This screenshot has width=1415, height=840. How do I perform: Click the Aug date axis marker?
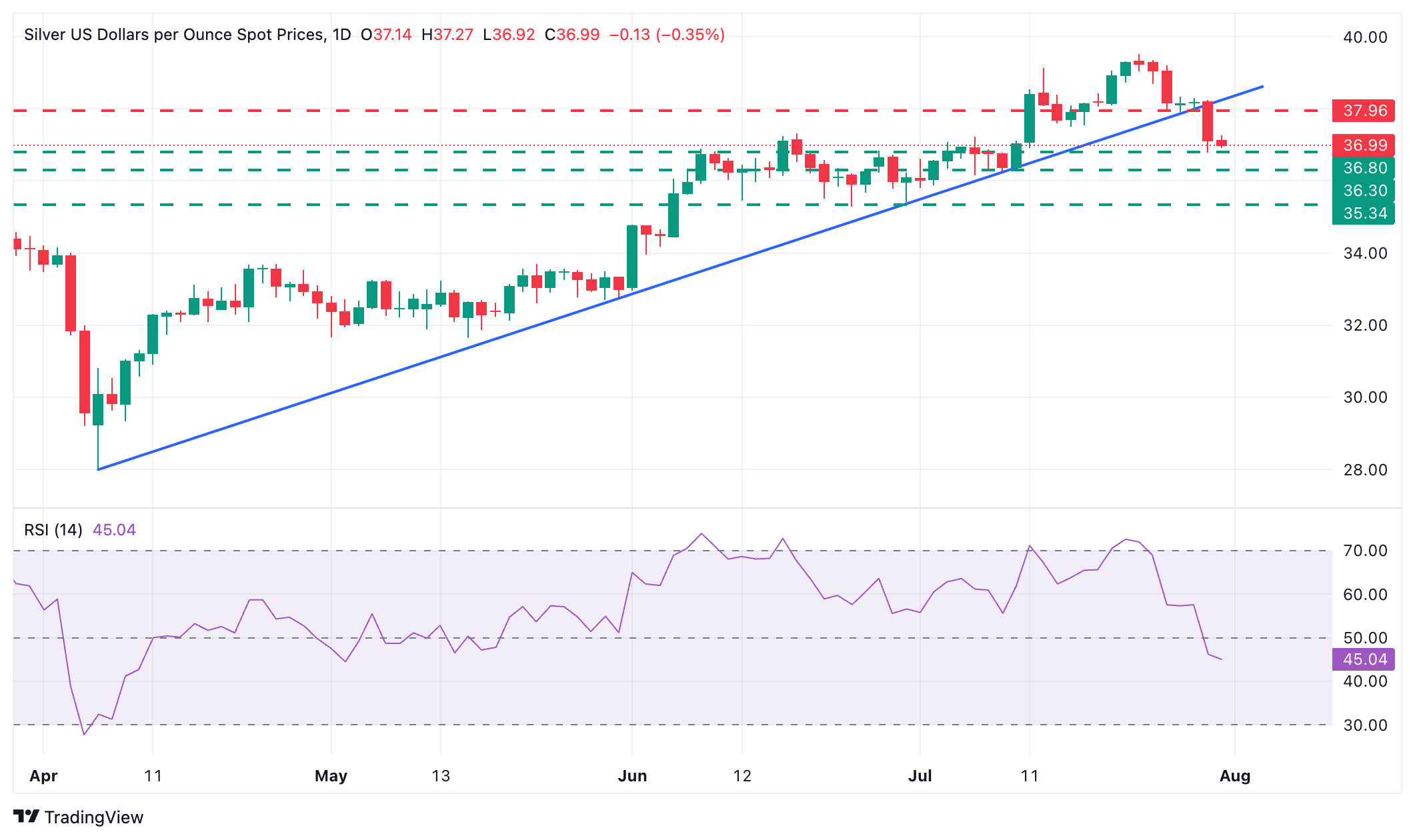[x=1235, y=776]
